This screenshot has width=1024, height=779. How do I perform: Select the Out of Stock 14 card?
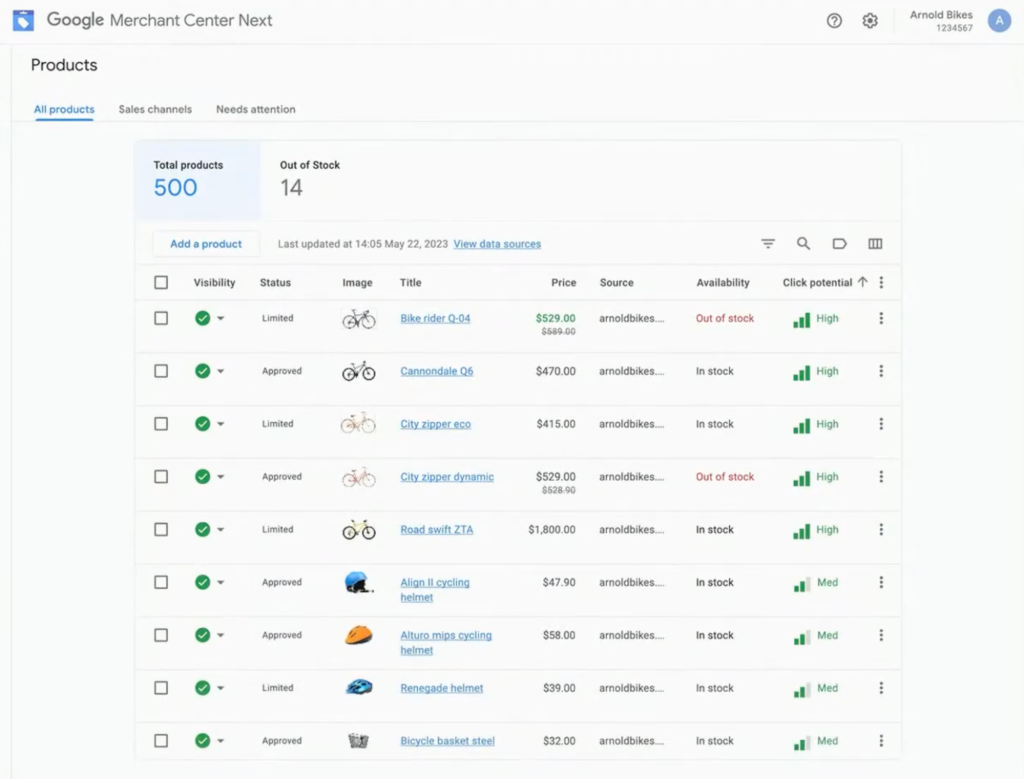tap(310, 180)
